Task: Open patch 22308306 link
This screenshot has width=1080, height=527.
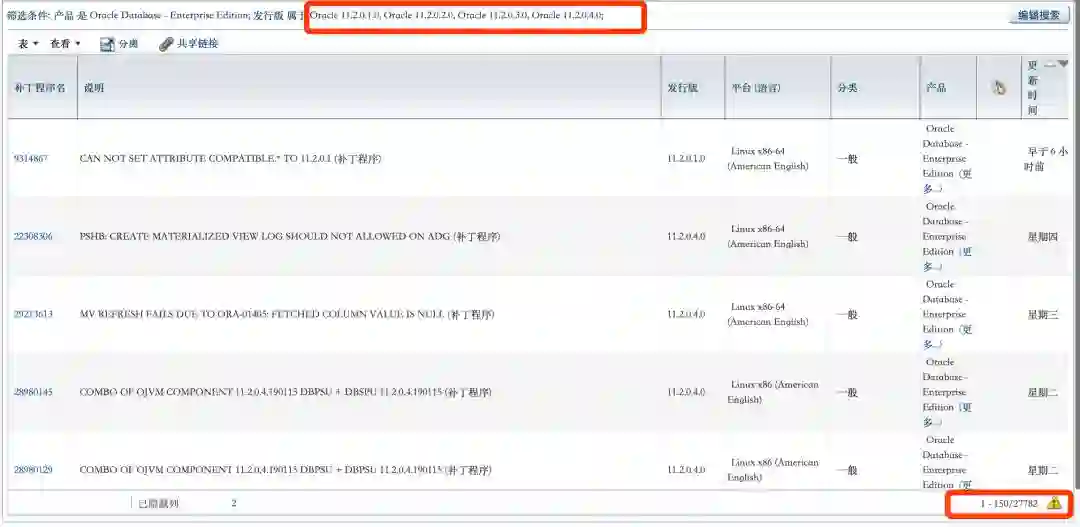Action: click(x=33, y=236)
